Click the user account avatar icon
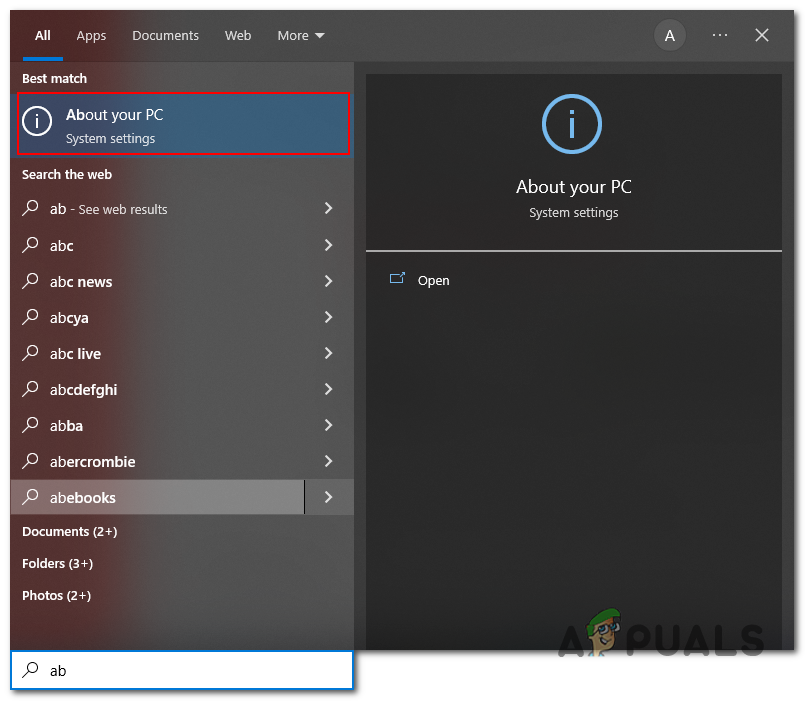Screen dimensions: 805x701 click(x=669, y=35)
